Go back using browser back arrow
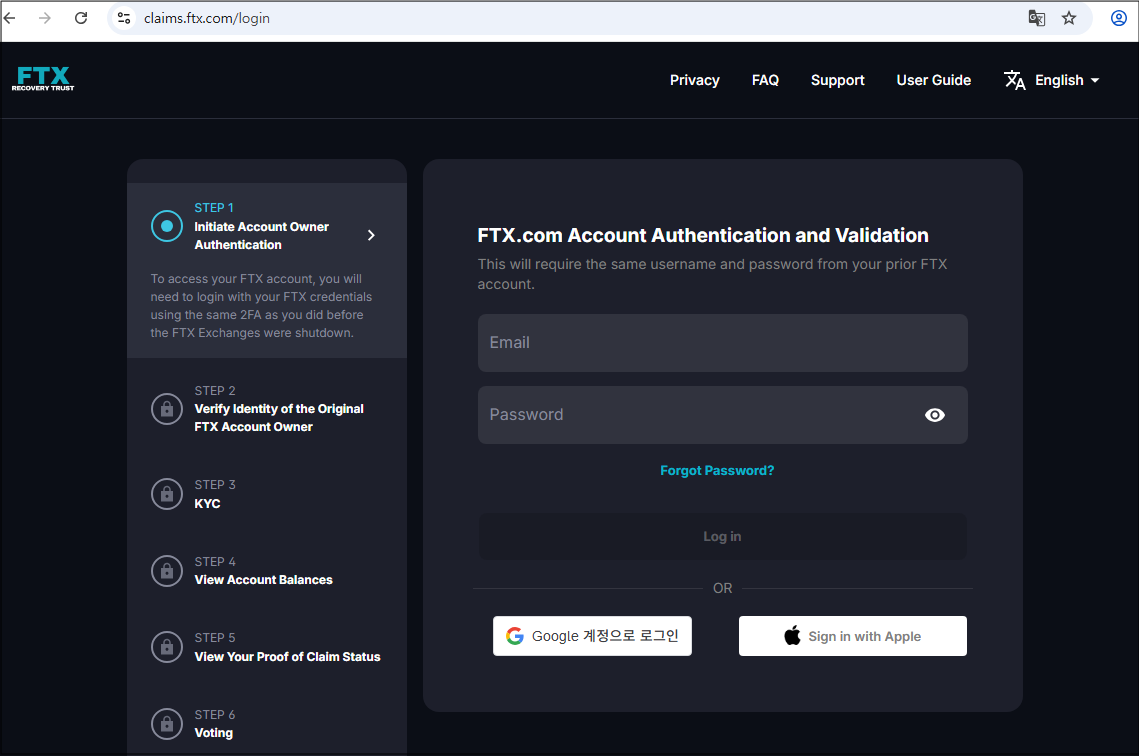 [9, 18]
